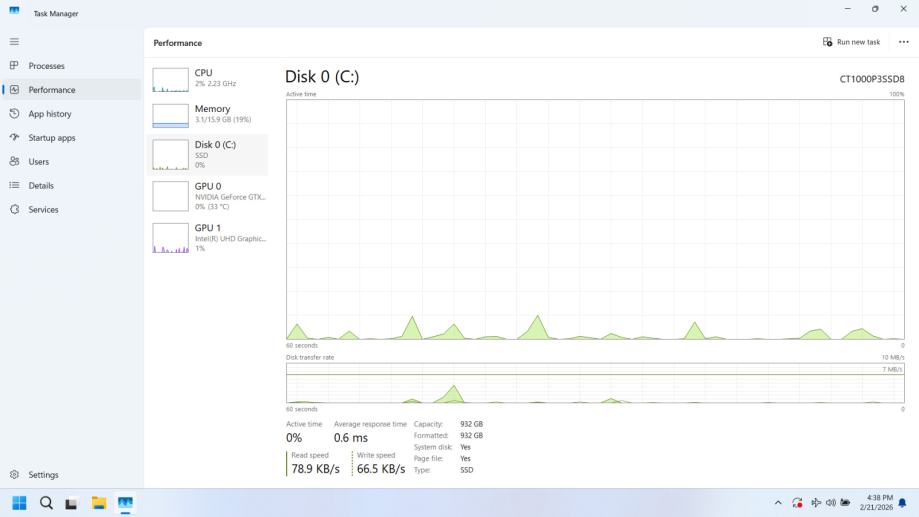Open File Explorer from the taskbar
919x517 pixels.
coord(98,503)
